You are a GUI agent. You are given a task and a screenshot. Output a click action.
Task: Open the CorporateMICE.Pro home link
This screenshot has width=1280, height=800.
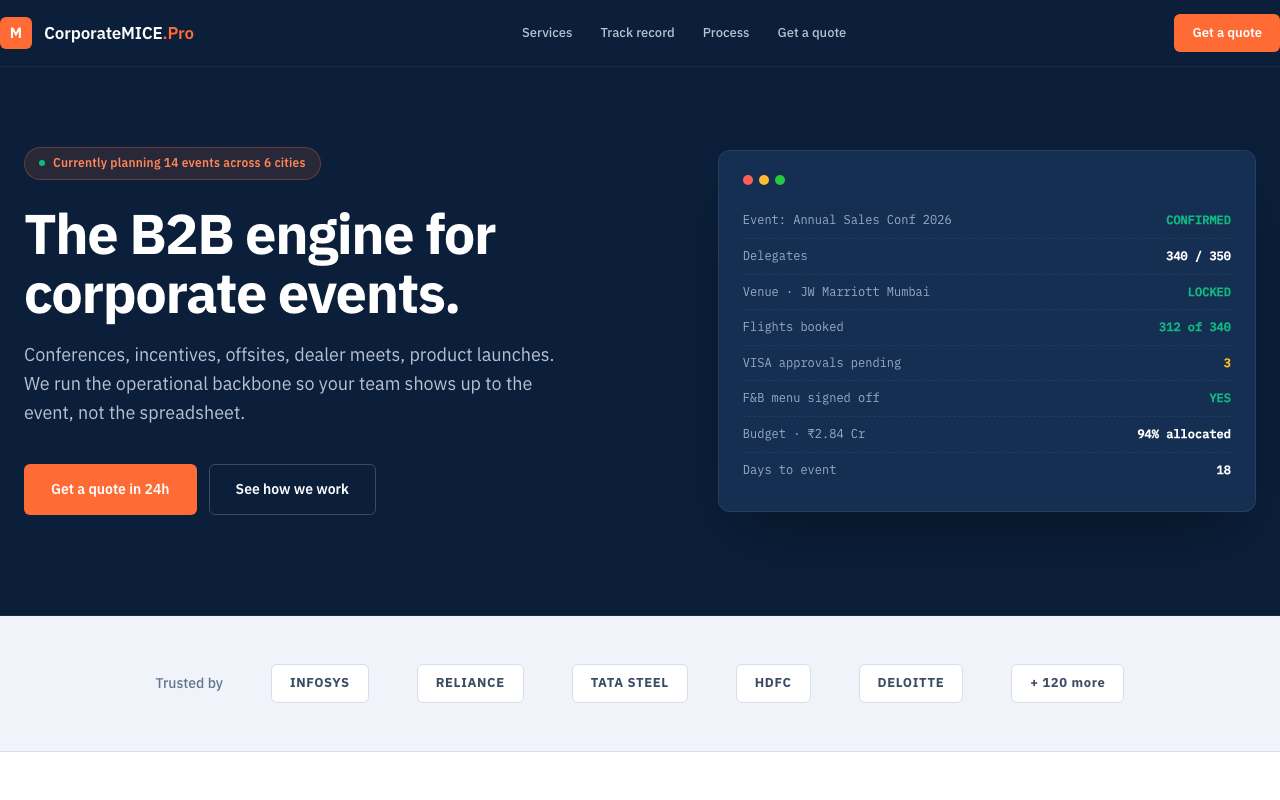[97, 33]
